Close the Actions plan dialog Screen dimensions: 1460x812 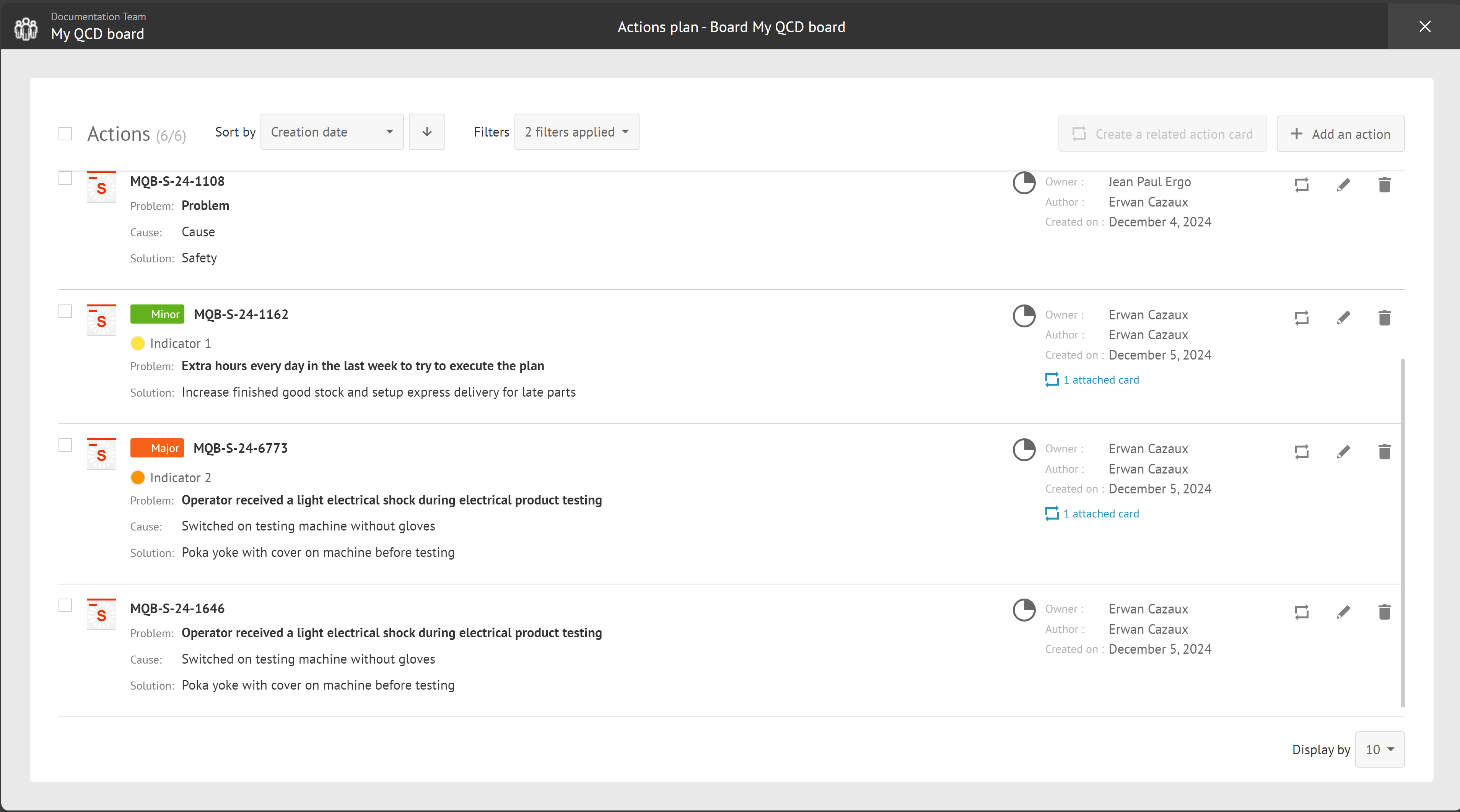coord(1424,27)
